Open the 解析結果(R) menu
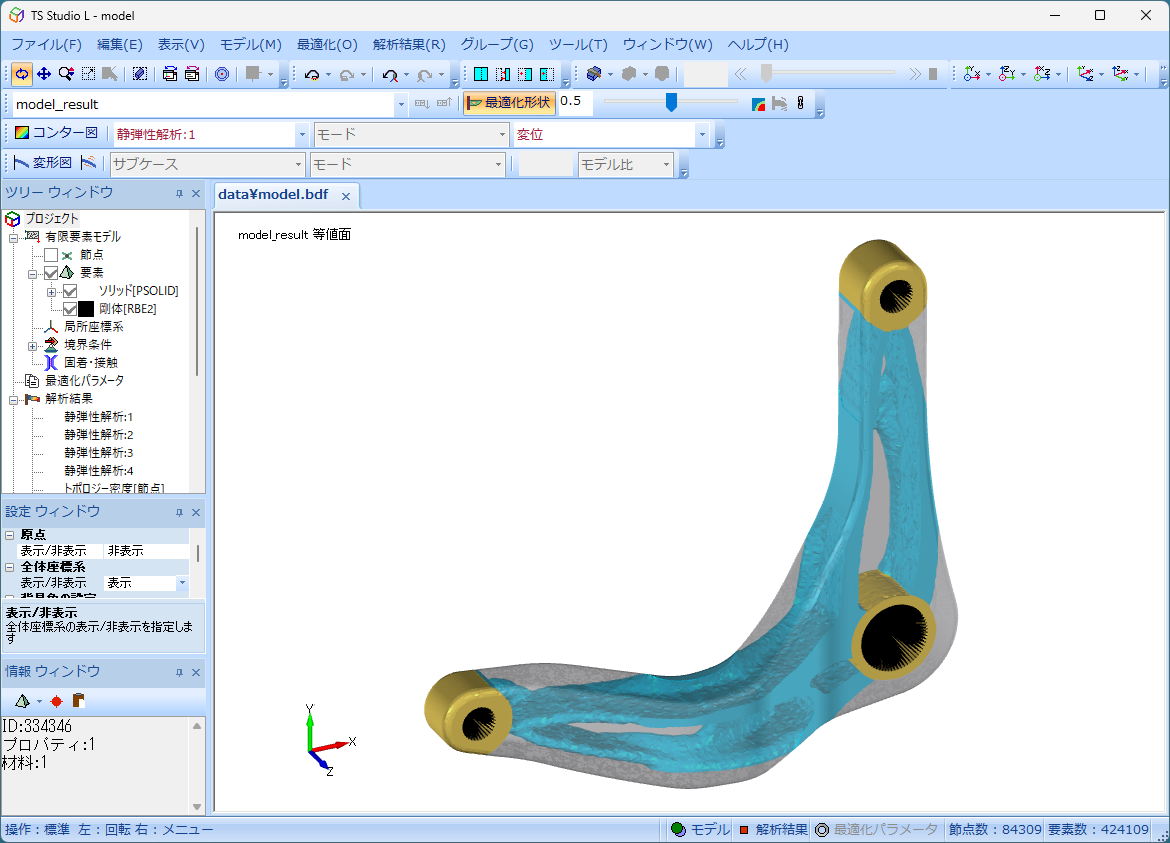The height and width of the screenshot is (843, 1170). [409, 45]
